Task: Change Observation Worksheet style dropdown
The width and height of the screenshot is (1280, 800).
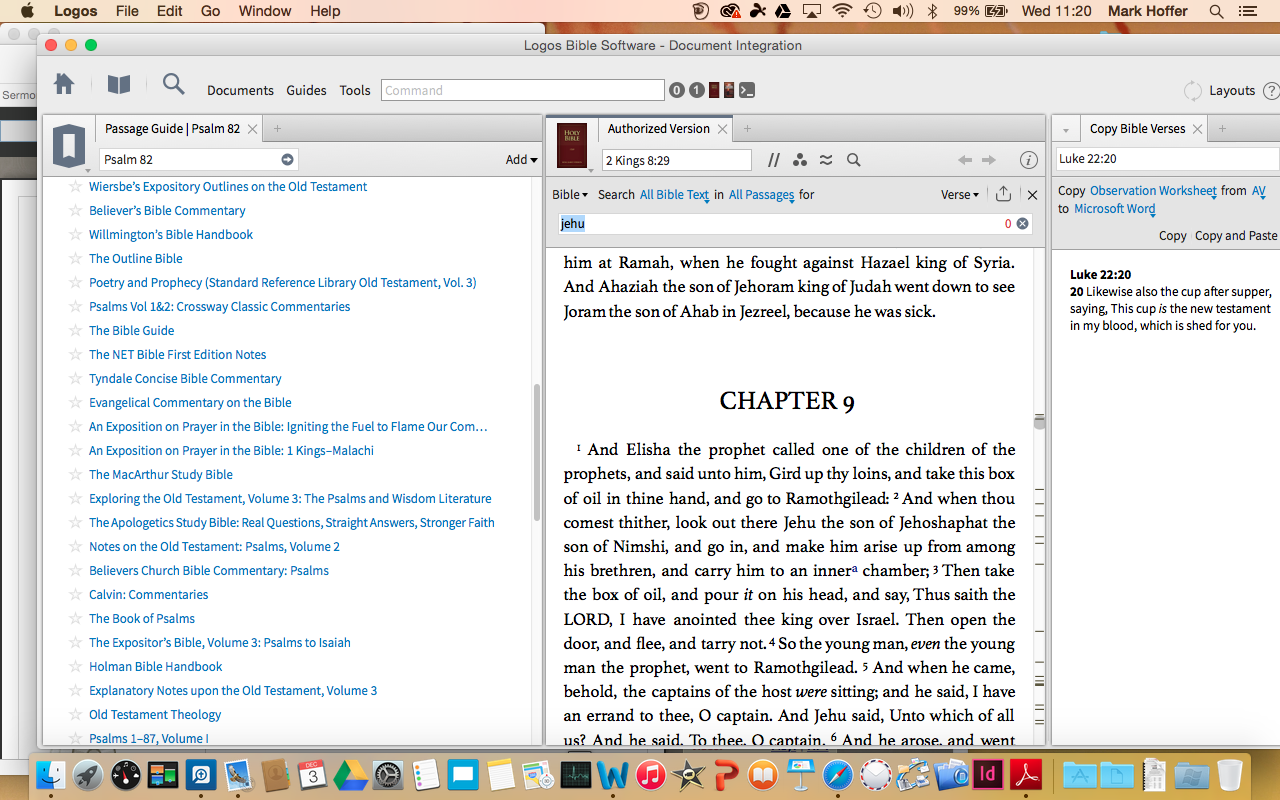Action: point(1153,190)
